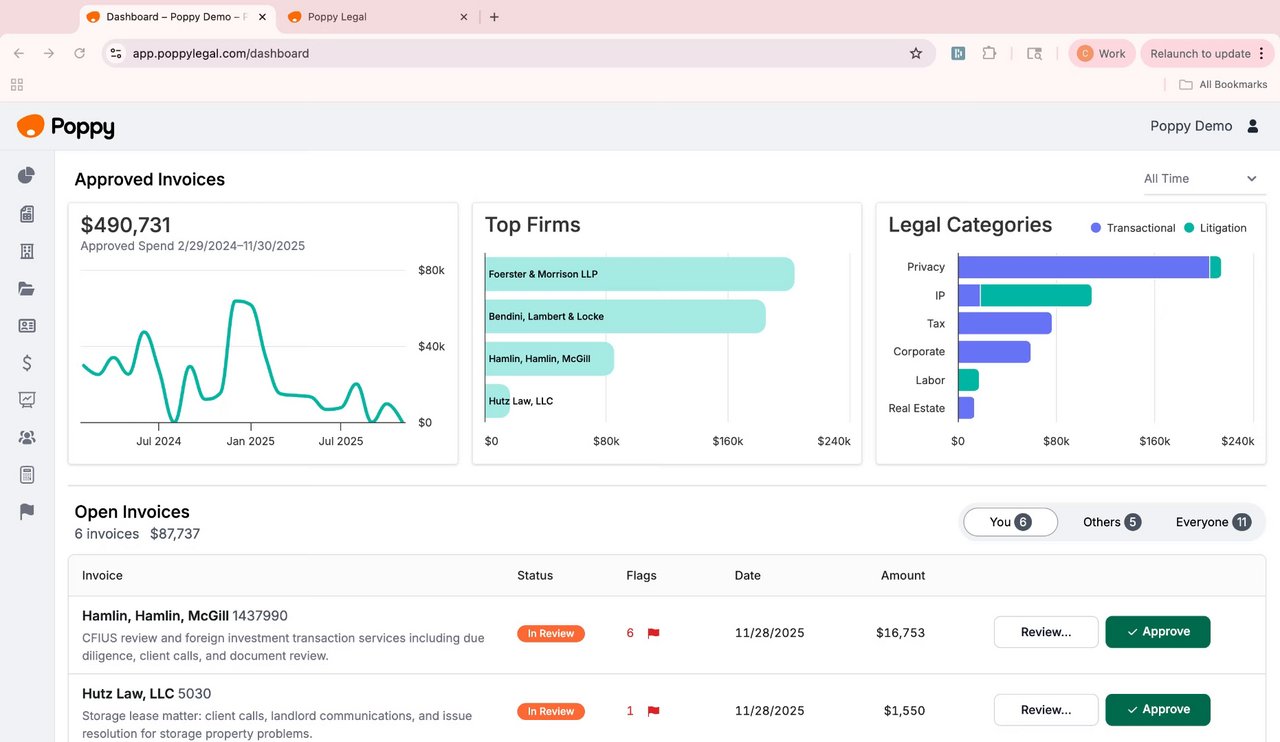The width and height of the screenshot is (1280, 742).
Task: Sort by the Date column header
Action: (x=747, y=575)
